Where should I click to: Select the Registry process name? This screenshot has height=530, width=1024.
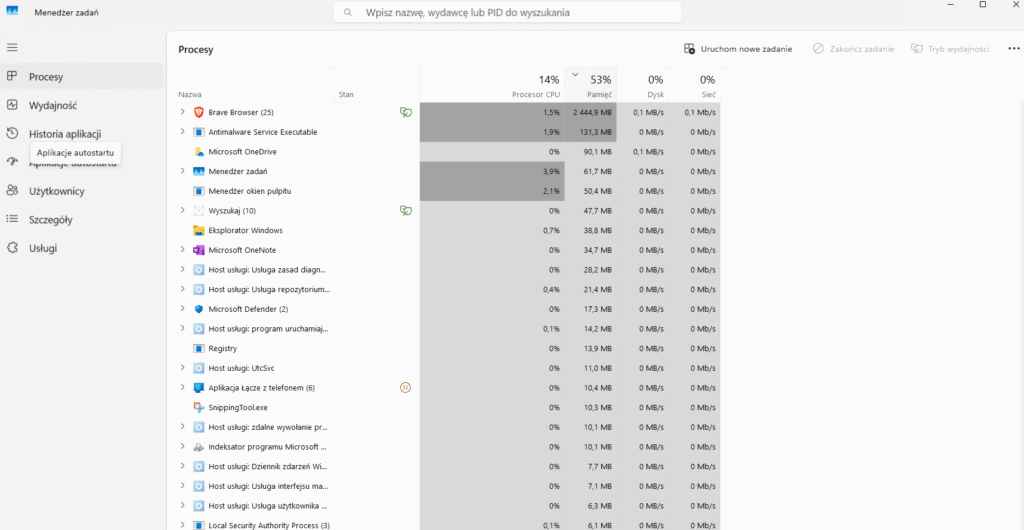223,349
